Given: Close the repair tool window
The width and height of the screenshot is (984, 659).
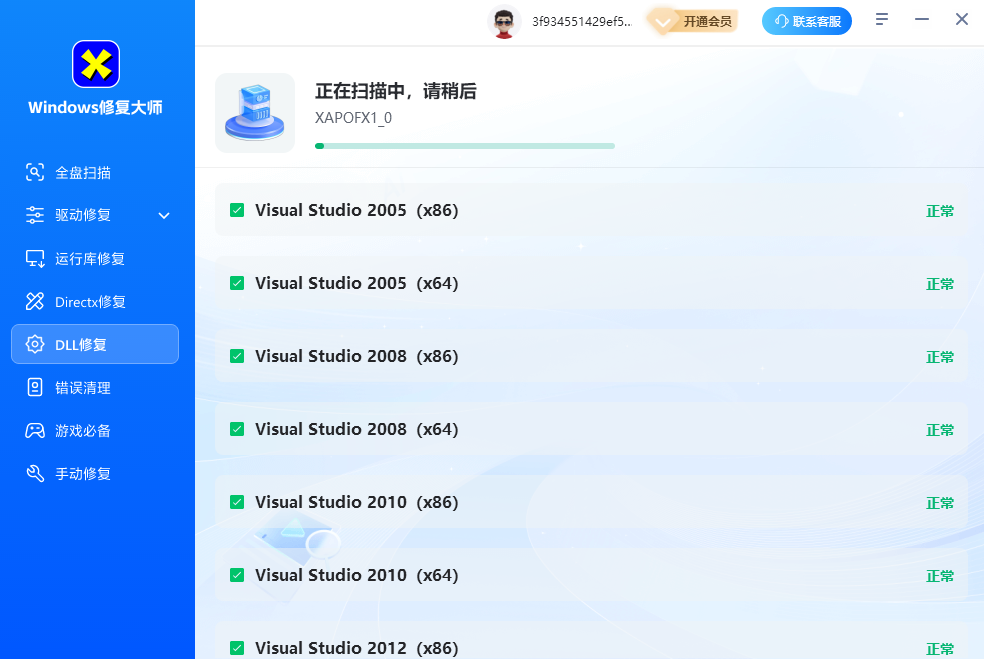Looking at the screenshot, I should coord(961,19).
